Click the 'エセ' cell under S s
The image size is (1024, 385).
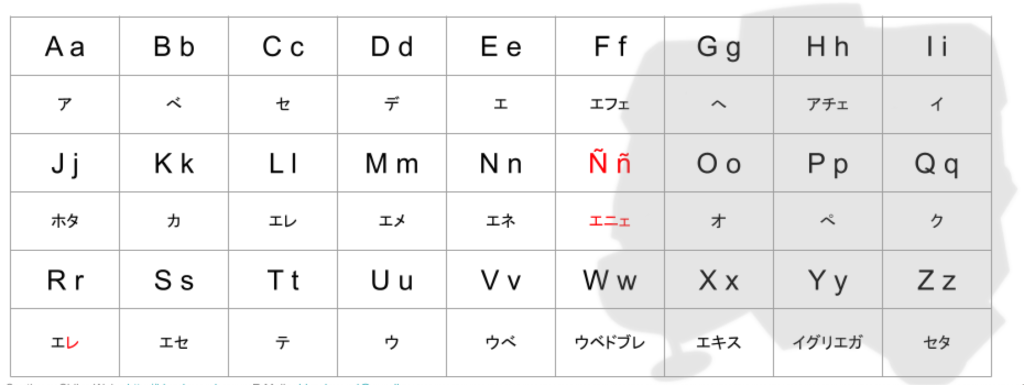click(174, 343)
